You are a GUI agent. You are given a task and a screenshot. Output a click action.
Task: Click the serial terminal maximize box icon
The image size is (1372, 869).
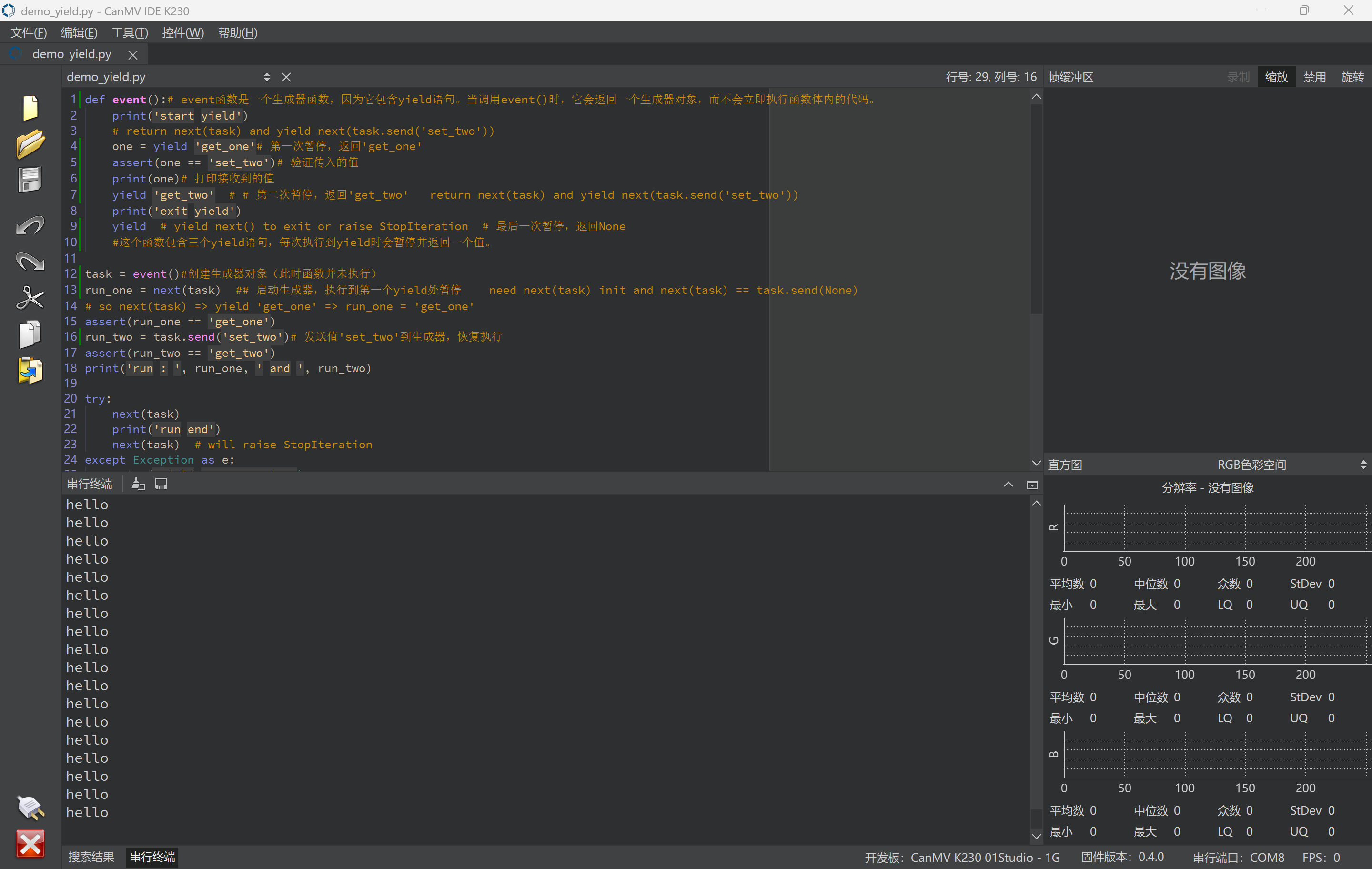(1032, 485)
